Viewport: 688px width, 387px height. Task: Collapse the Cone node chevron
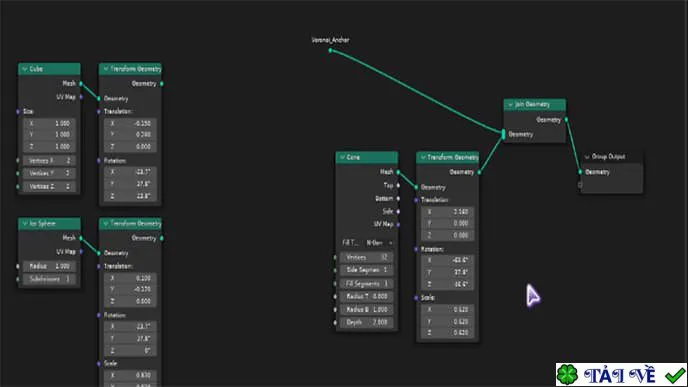tap(342, 157)
